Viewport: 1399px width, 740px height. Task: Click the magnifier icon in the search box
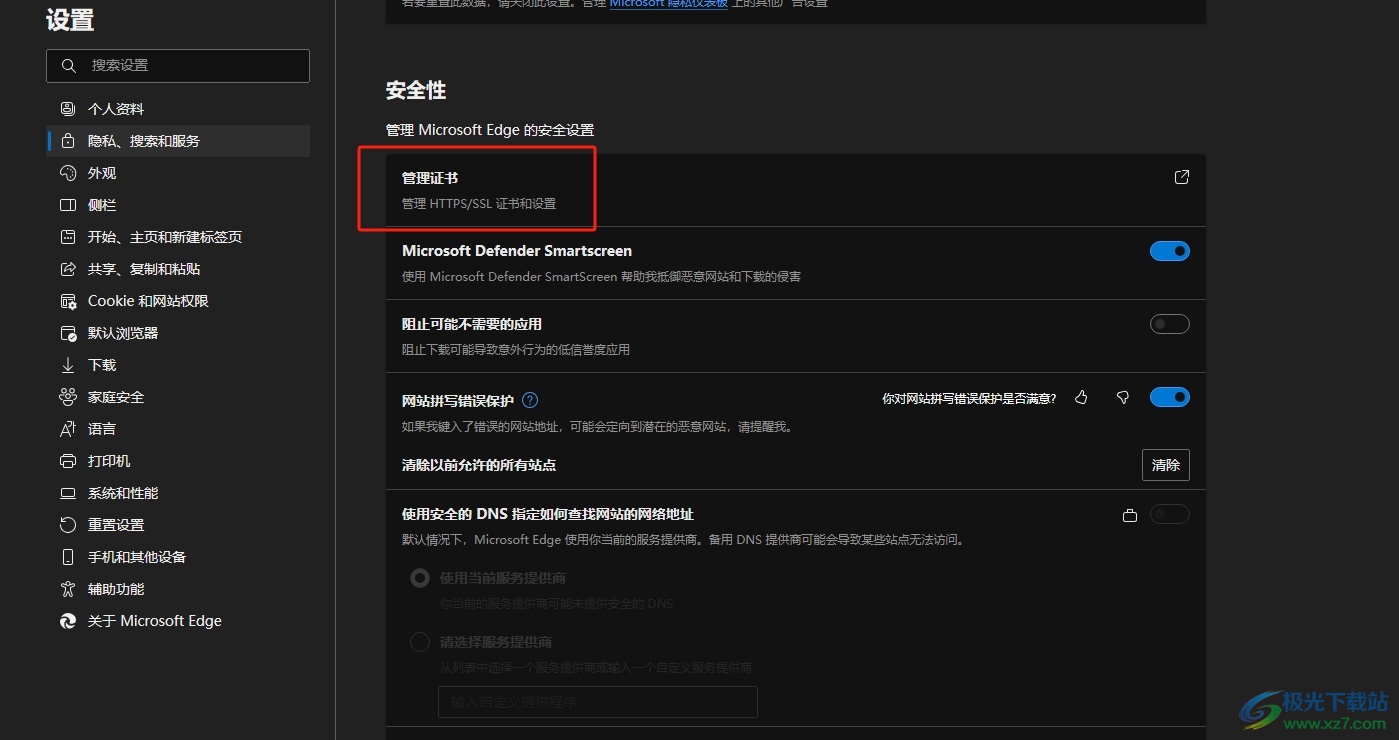(69, 65)
